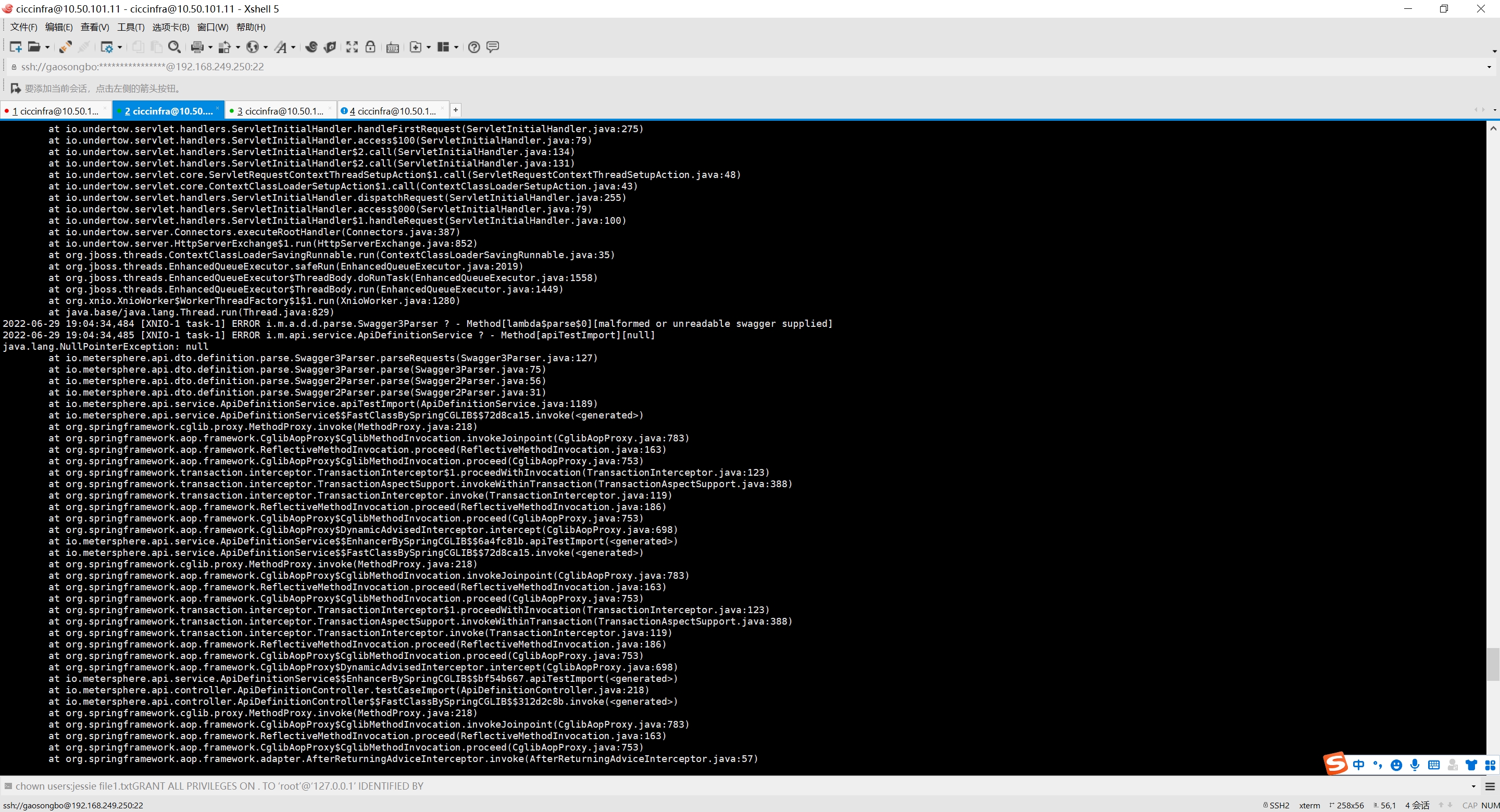The width and height of the screenshot is (1500, 812).
Task: Click add-current-session arrow icon
Action: 16,88
